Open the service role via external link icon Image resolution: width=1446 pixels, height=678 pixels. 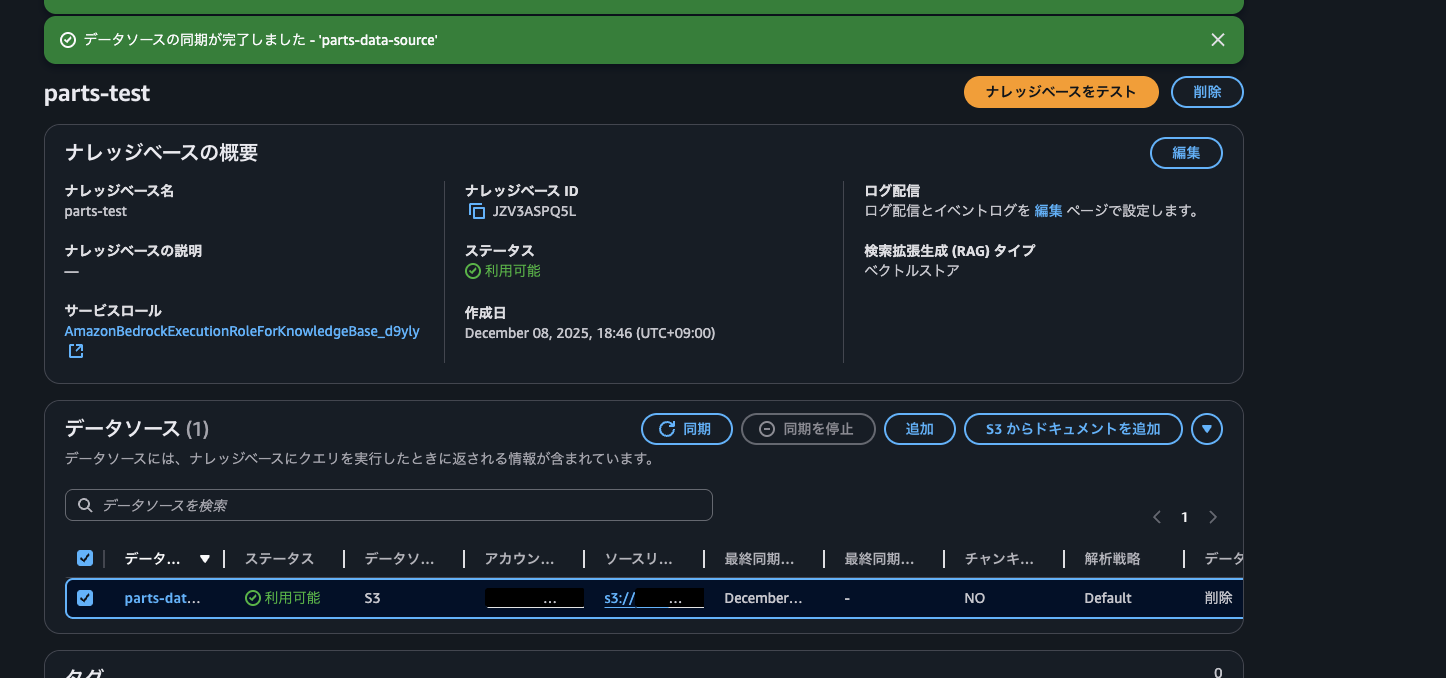click(x=75, y=351)
